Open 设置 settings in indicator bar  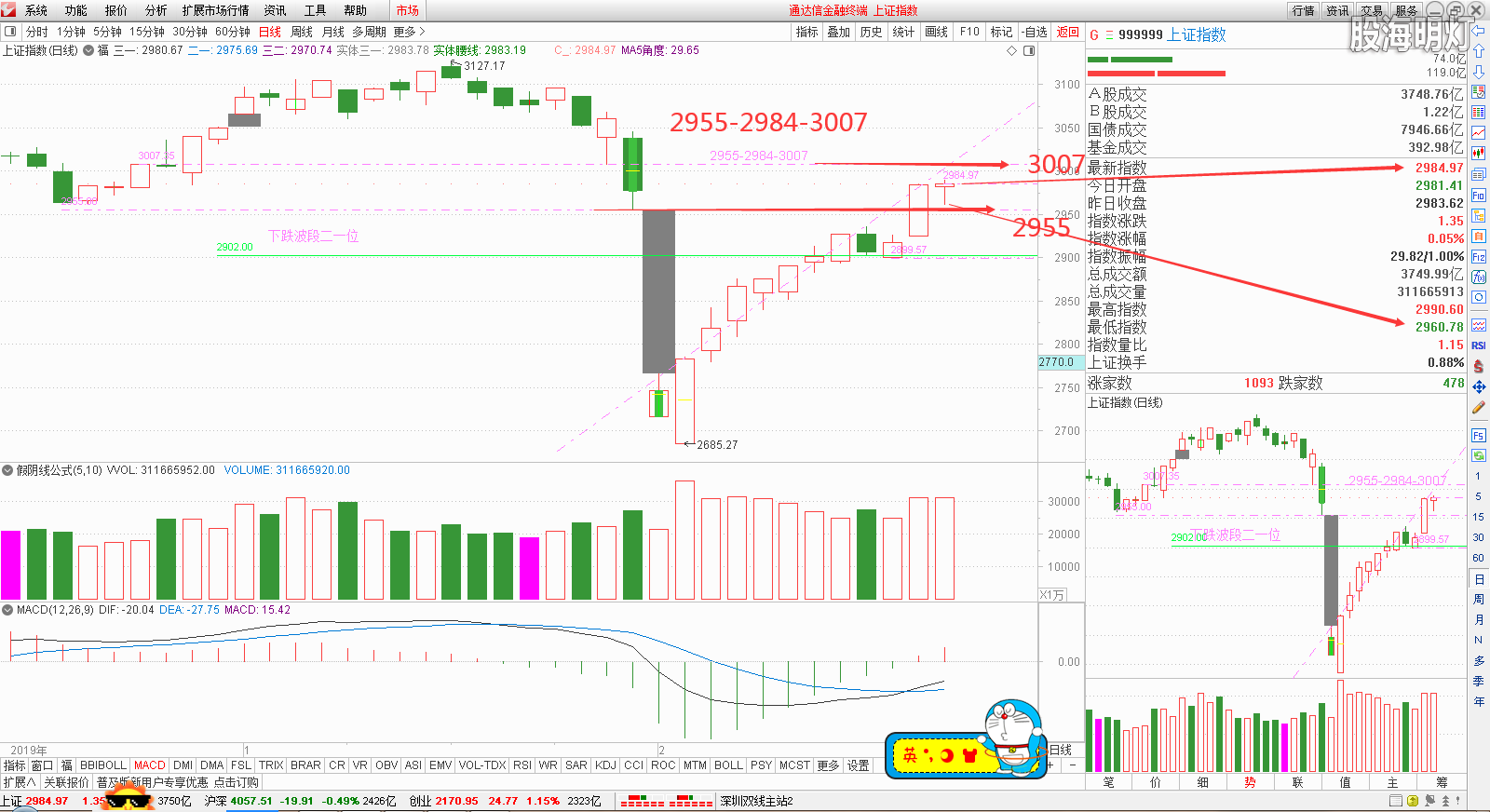tap(859, 765)
